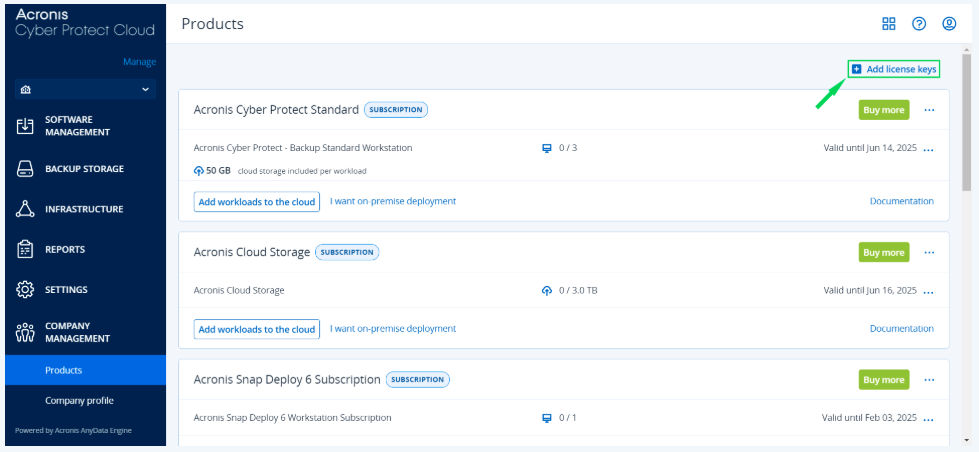Click the Manage link in sidebar
The image size is (979, 452).
pyautogui.click(x=139, y=62)
